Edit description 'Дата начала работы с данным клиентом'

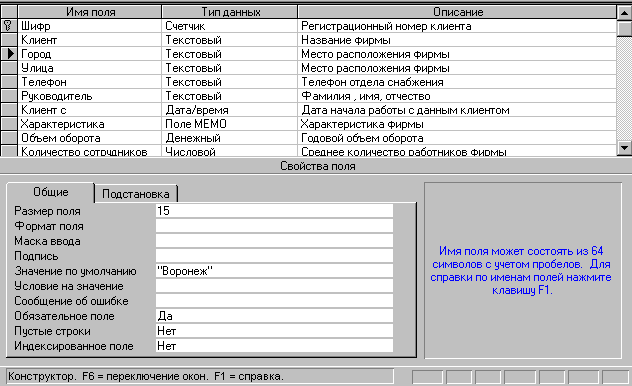pyautogui.click(x=457, y=110)
